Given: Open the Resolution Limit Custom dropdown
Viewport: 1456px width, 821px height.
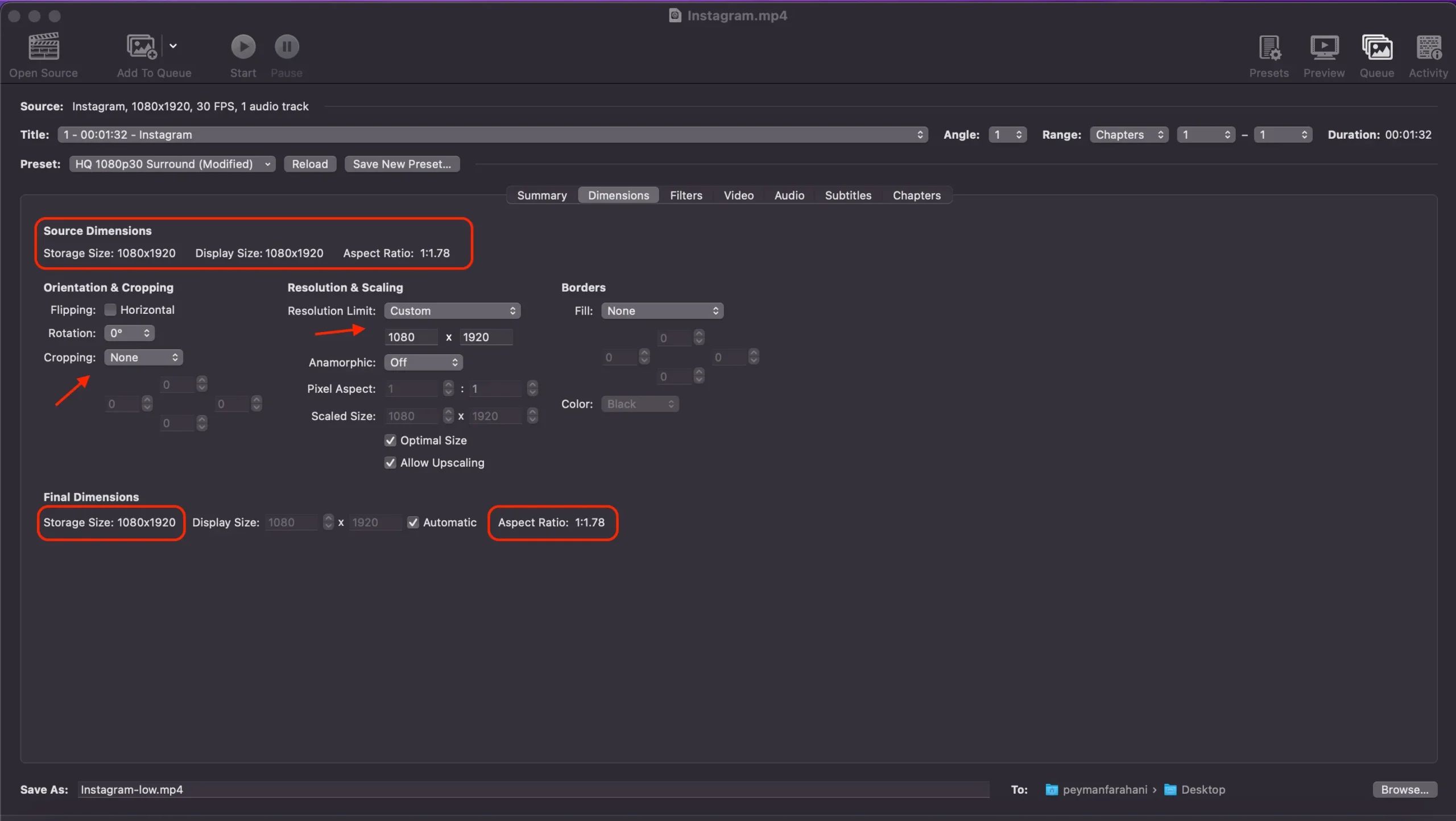Looking at the screenshot, I should pyautogui.click(x=452, y=311).
